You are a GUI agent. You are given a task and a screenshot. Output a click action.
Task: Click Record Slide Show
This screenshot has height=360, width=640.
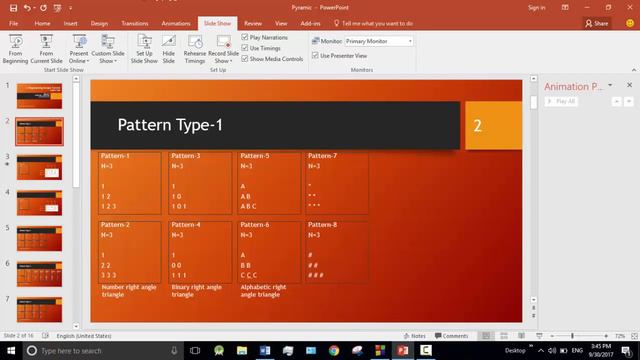coord(223,49)
